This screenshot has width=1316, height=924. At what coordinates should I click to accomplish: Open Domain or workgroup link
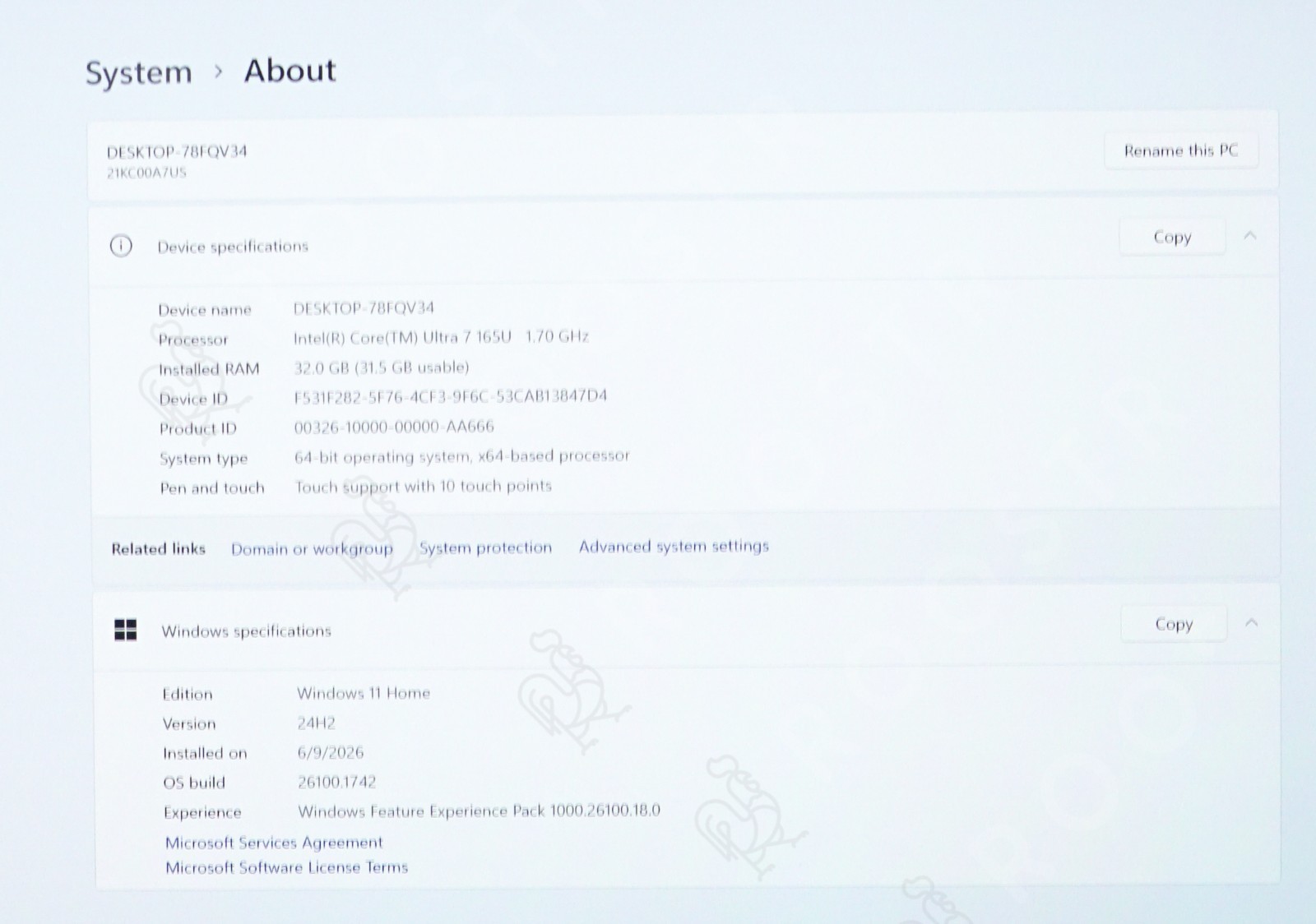coord(312,549)
